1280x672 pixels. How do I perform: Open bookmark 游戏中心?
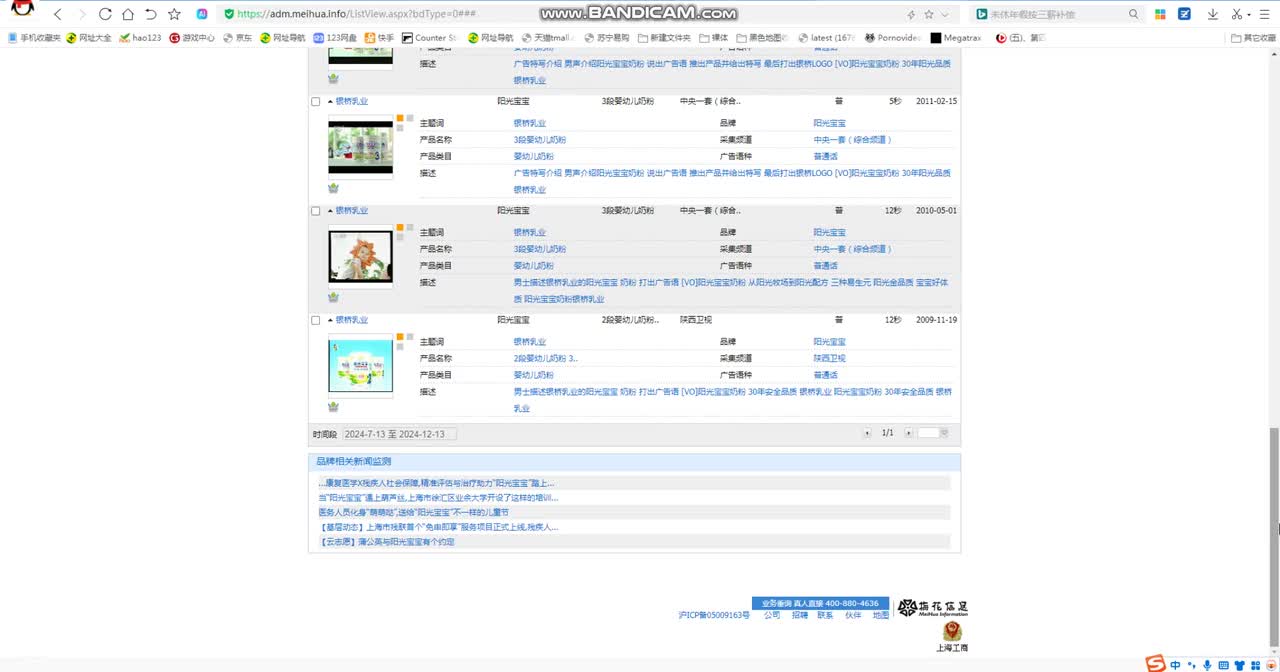coord(193,38)
